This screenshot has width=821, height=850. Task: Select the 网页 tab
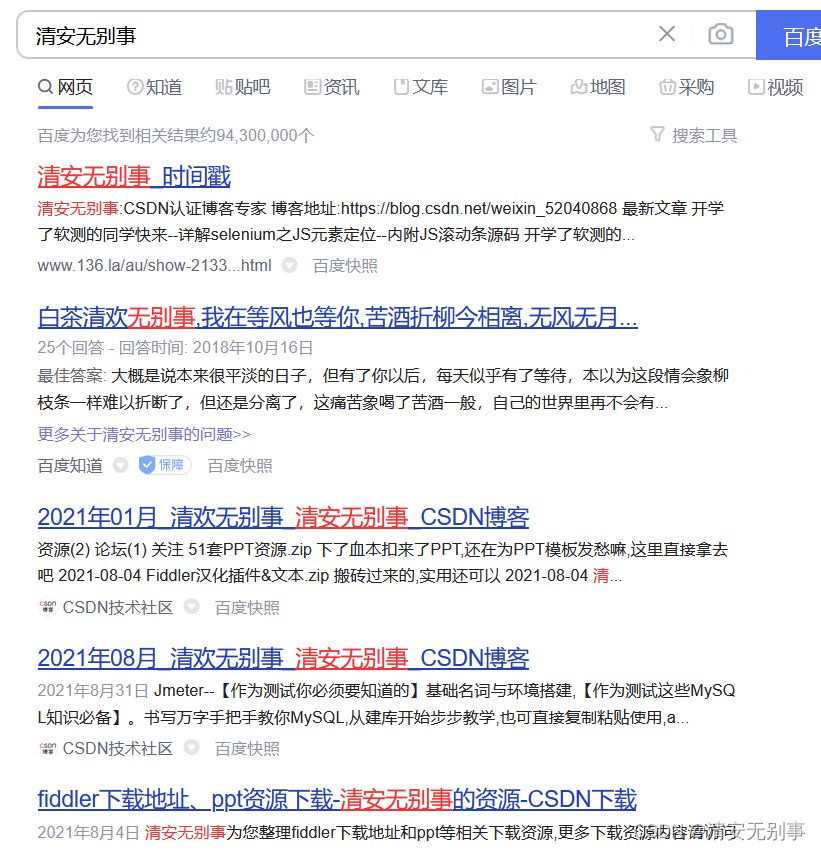click(66, 87)
